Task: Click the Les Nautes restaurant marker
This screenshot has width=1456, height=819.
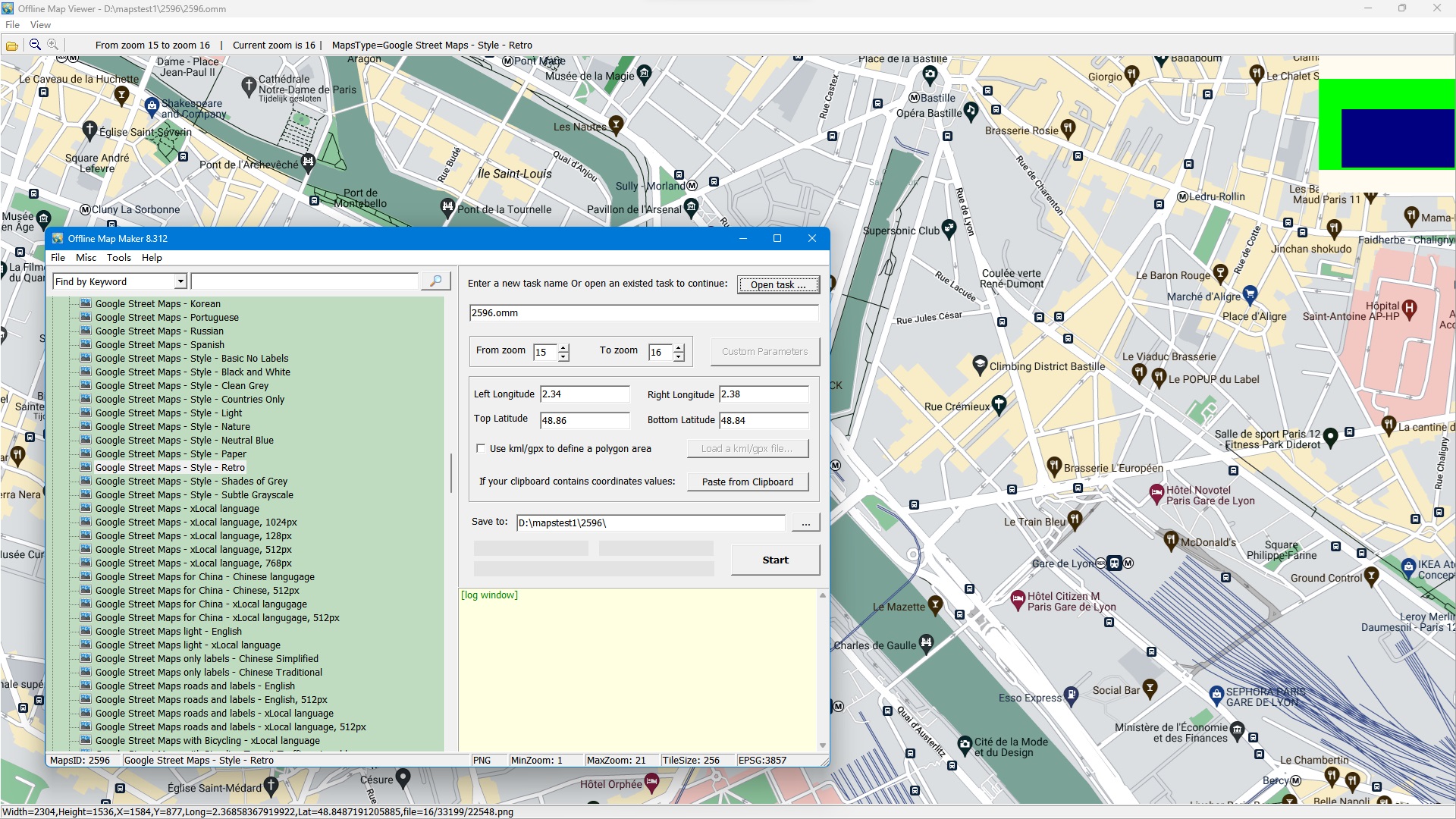Action: pos(616,124)
